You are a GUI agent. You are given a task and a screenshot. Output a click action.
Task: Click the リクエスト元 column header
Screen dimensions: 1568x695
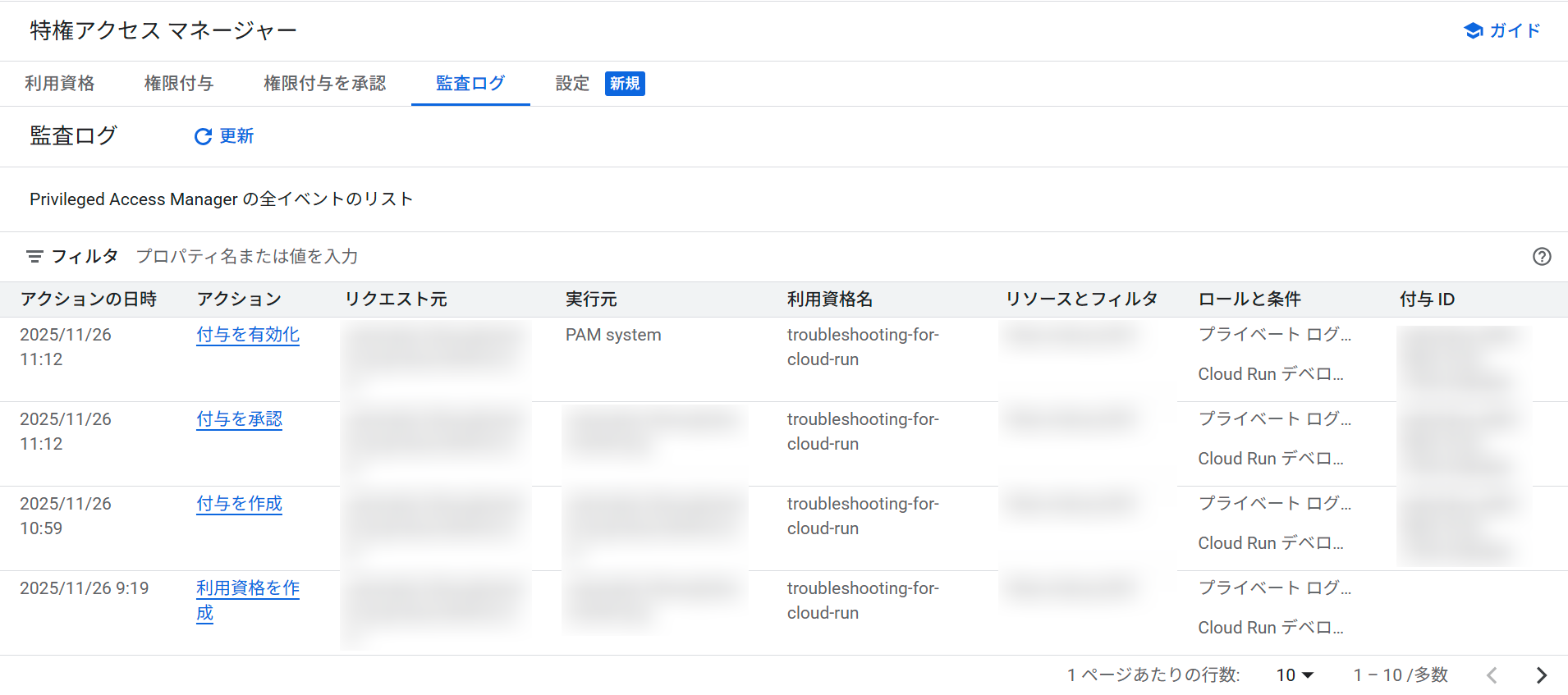[x=396, y=299]
